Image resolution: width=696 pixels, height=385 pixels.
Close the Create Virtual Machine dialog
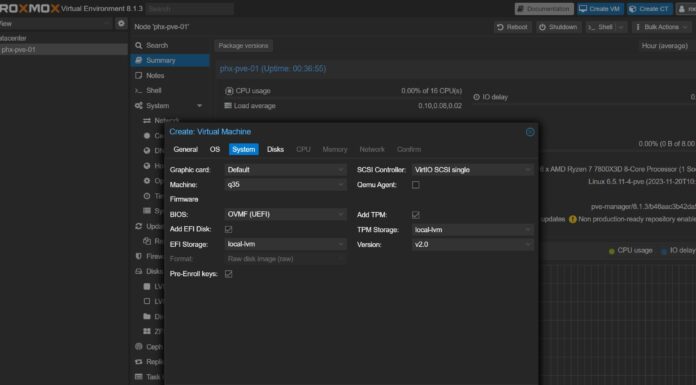tap(530, 132)
